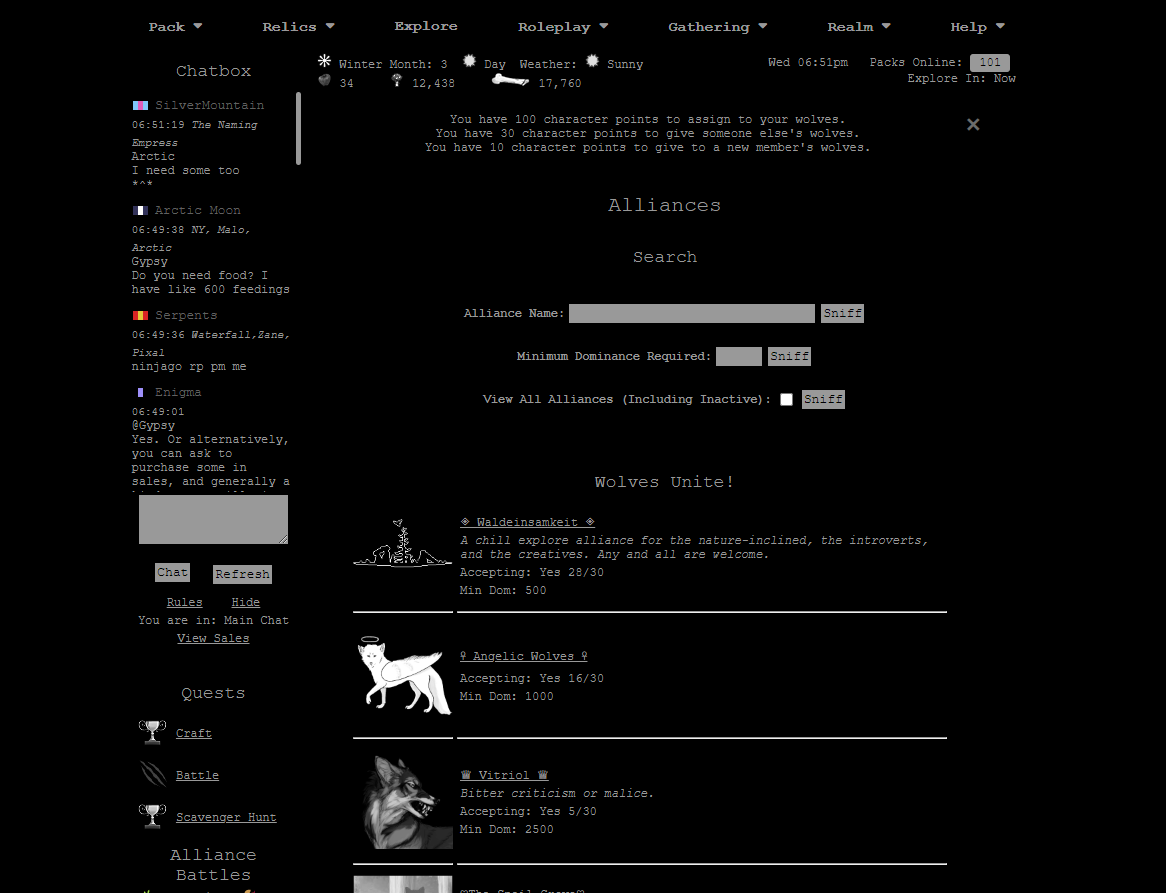Click Sniff next to Minimum Dominance
The height and width of the screenshot is (893, 1166).
coord(789,357)
